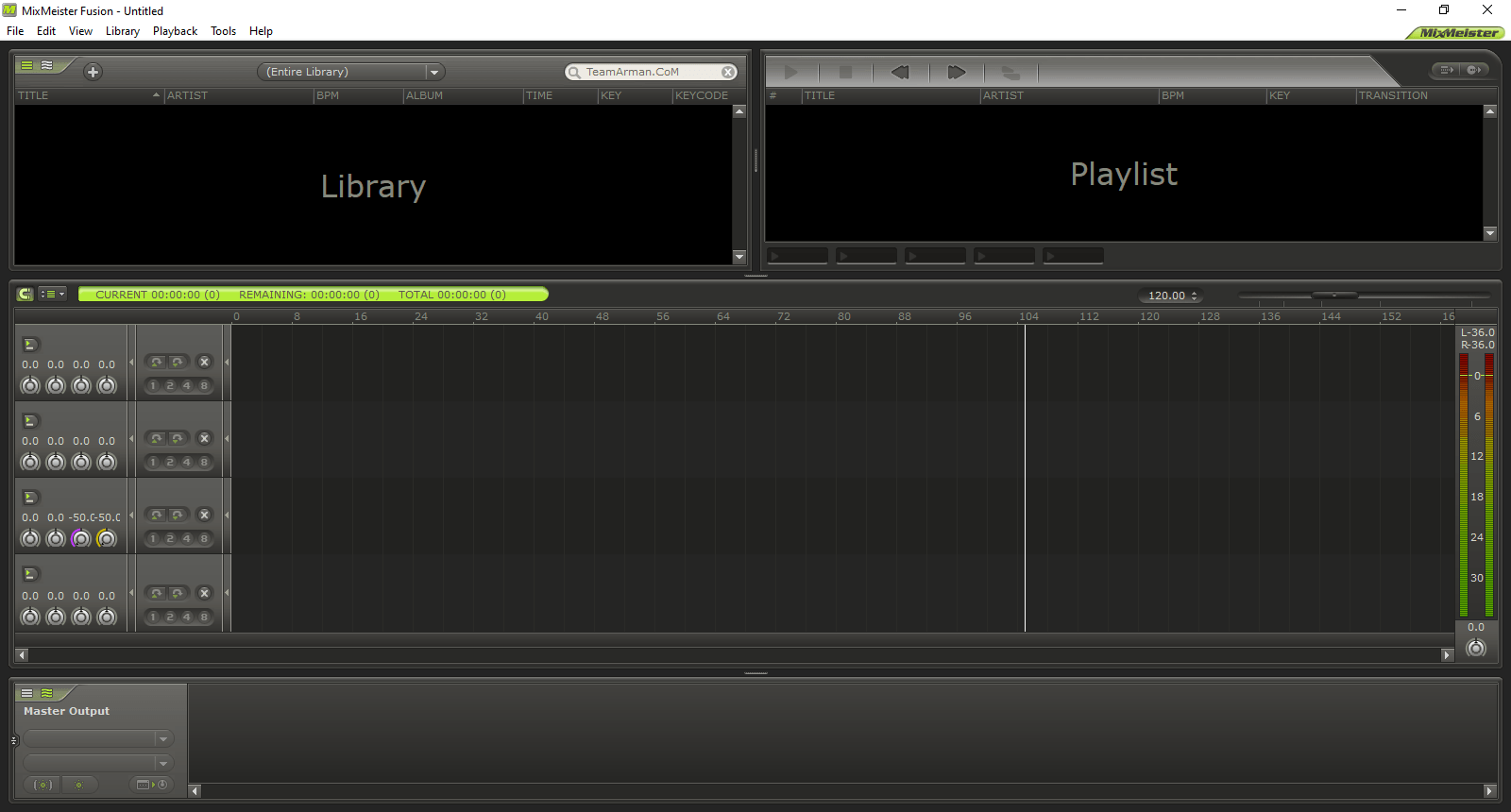Click the export playlist icon at top right
The image size is (1511, 812).
[x=1446, y=70]
